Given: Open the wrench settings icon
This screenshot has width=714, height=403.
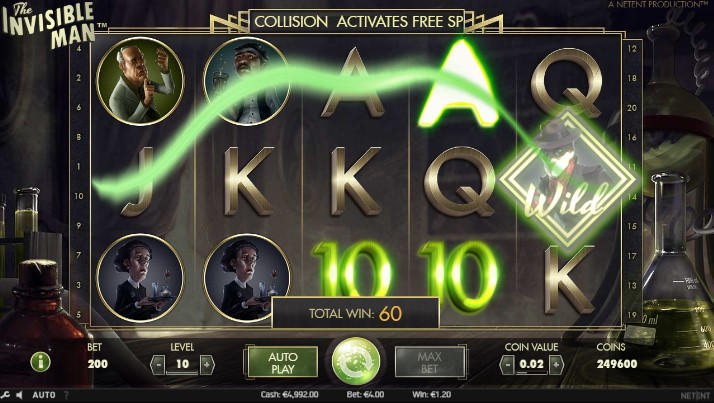Looking at the screenshot, I should tap(5, 395).
